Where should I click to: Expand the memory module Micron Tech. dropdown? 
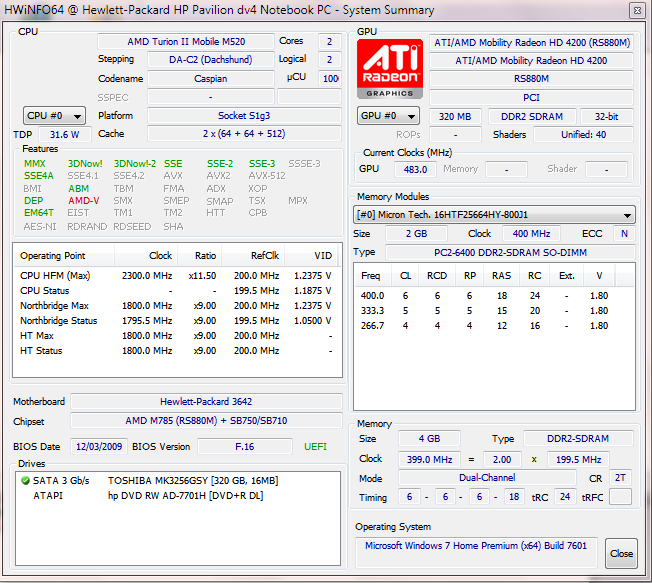point(494,215)
